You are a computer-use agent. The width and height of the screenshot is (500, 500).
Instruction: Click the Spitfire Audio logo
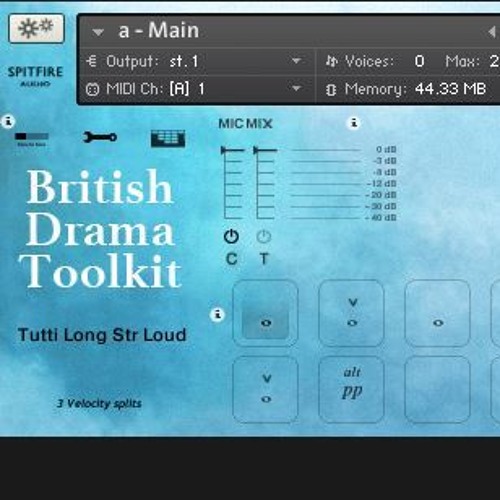coord(35,76)
